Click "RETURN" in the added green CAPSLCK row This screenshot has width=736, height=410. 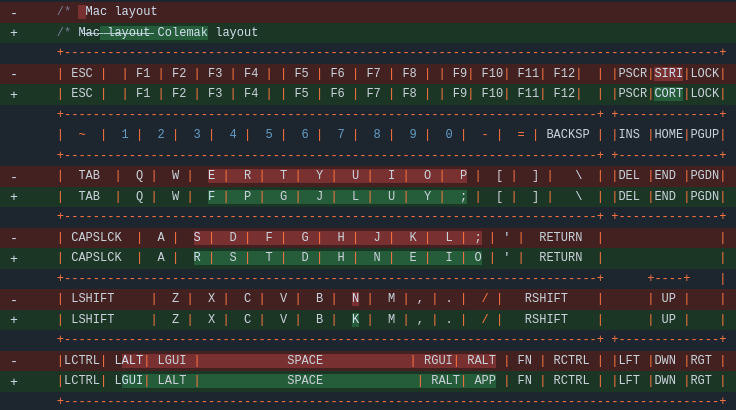click(560, 257)
